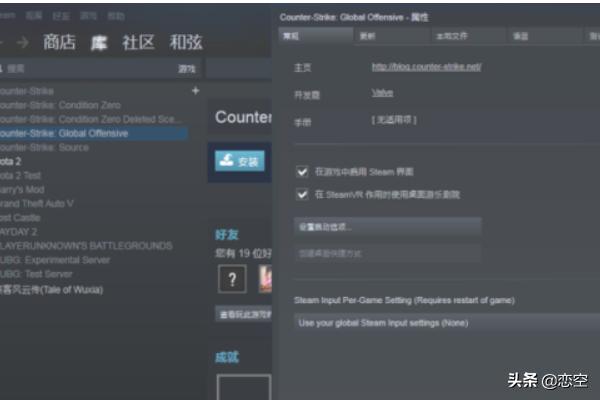Click the forward navigation arrow in Steam
Viewport: 600px width, 400px height.
click(x=23, y=42)
